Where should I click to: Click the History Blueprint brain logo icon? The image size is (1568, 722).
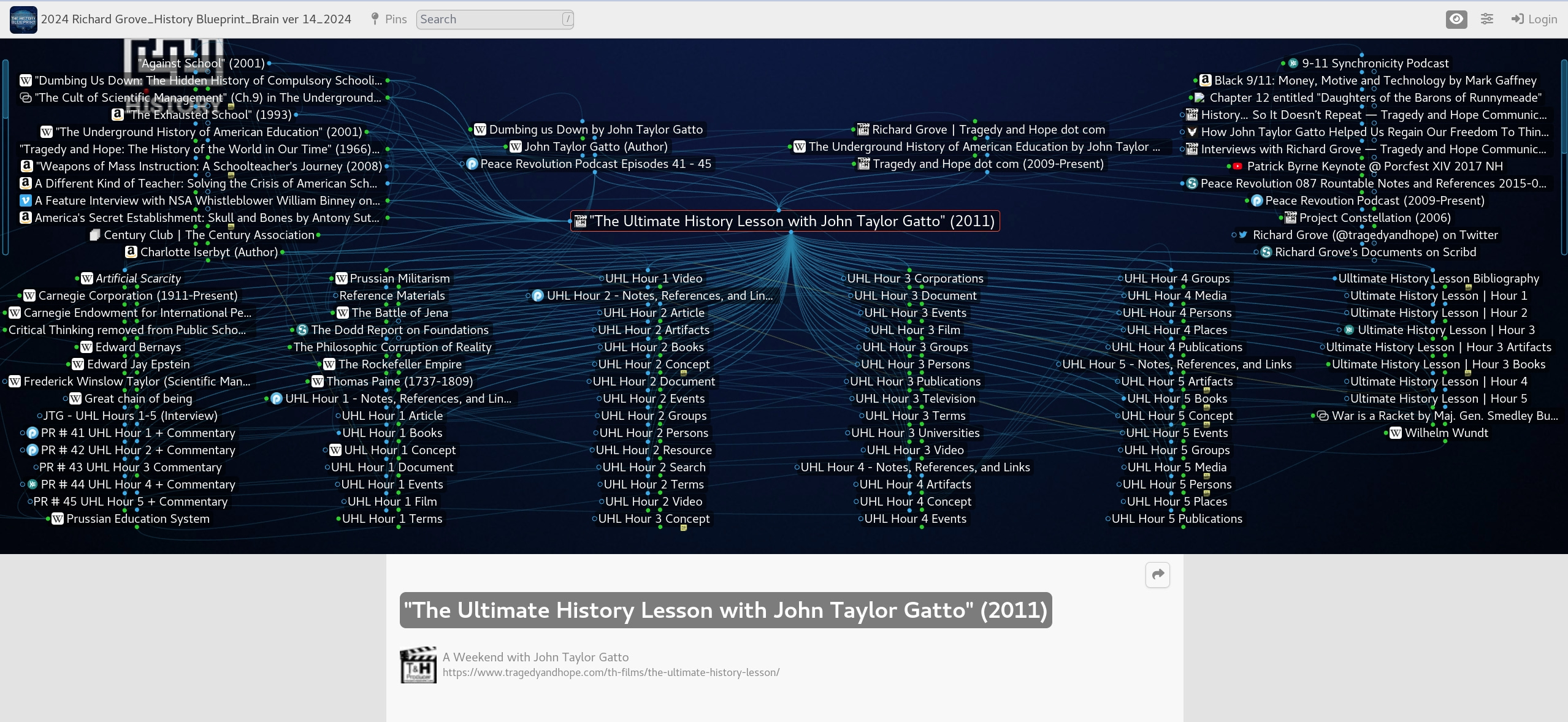(x=23, y=20)
